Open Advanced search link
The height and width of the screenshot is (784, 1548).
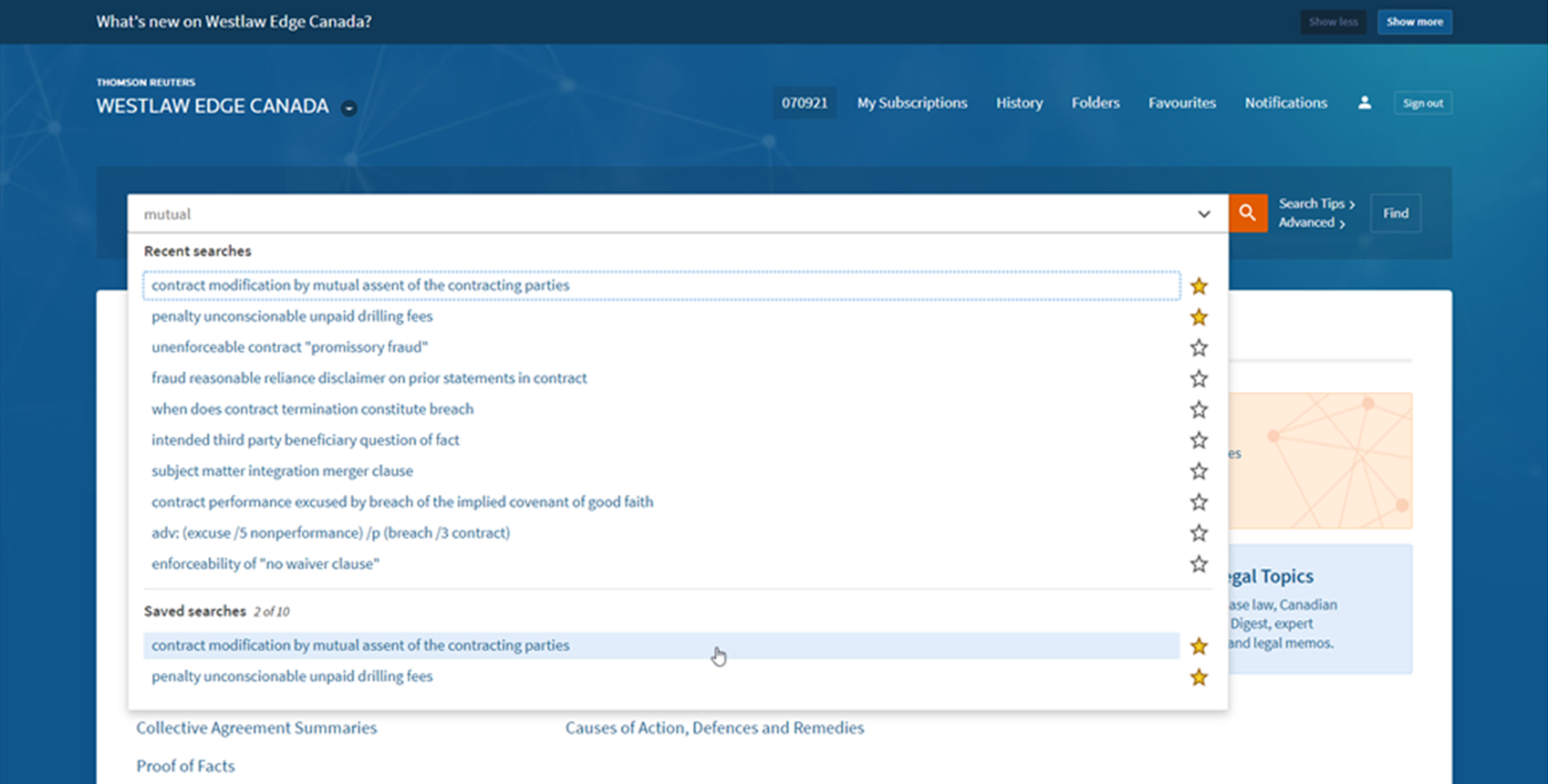pyautogui.click(x=1312, y=223)
